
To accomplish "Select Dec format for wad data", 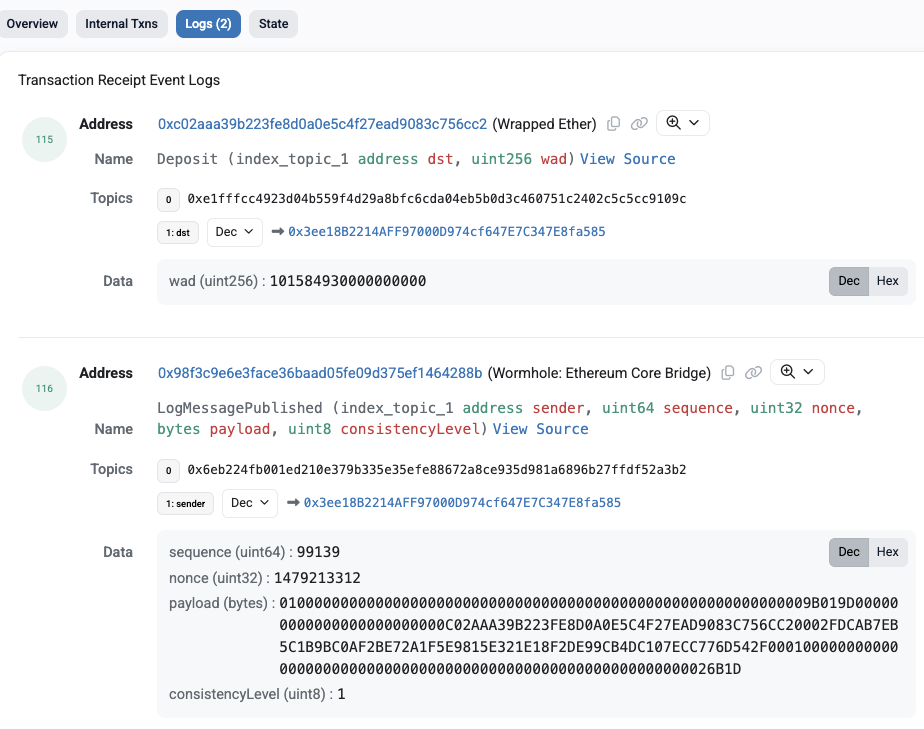I will 849,281.
